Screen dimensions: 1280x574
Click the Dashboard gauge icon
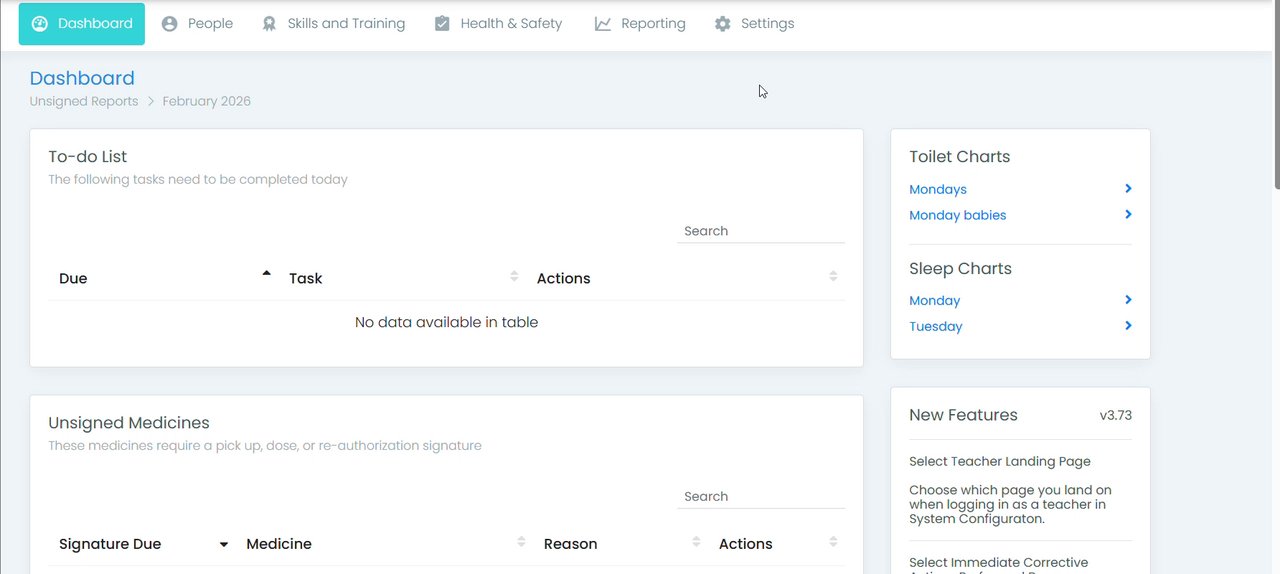(x=40, y=24)
